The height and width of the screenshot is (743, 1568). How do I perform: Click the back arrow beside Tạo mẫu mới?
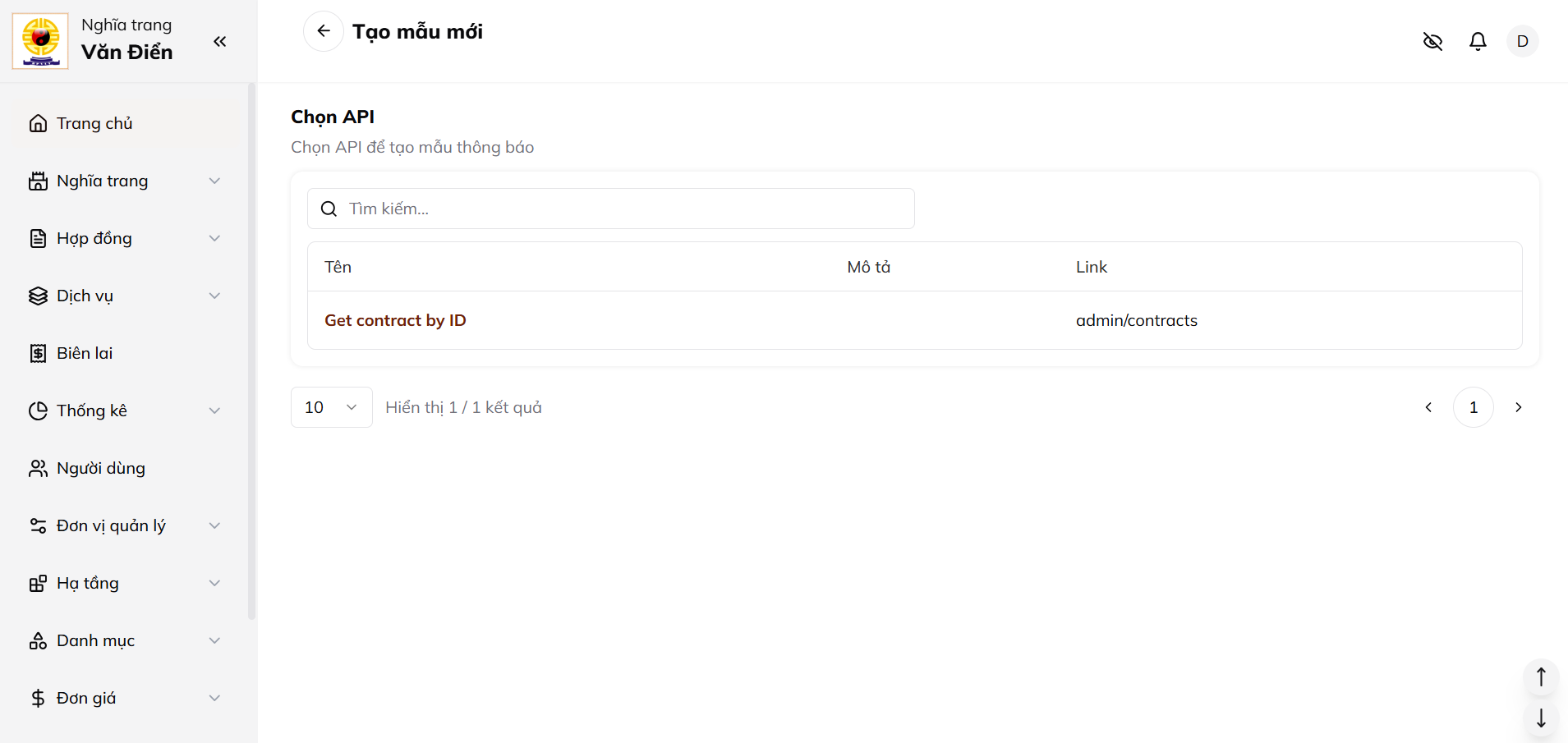pyautogui.click(x=324, y=31)
